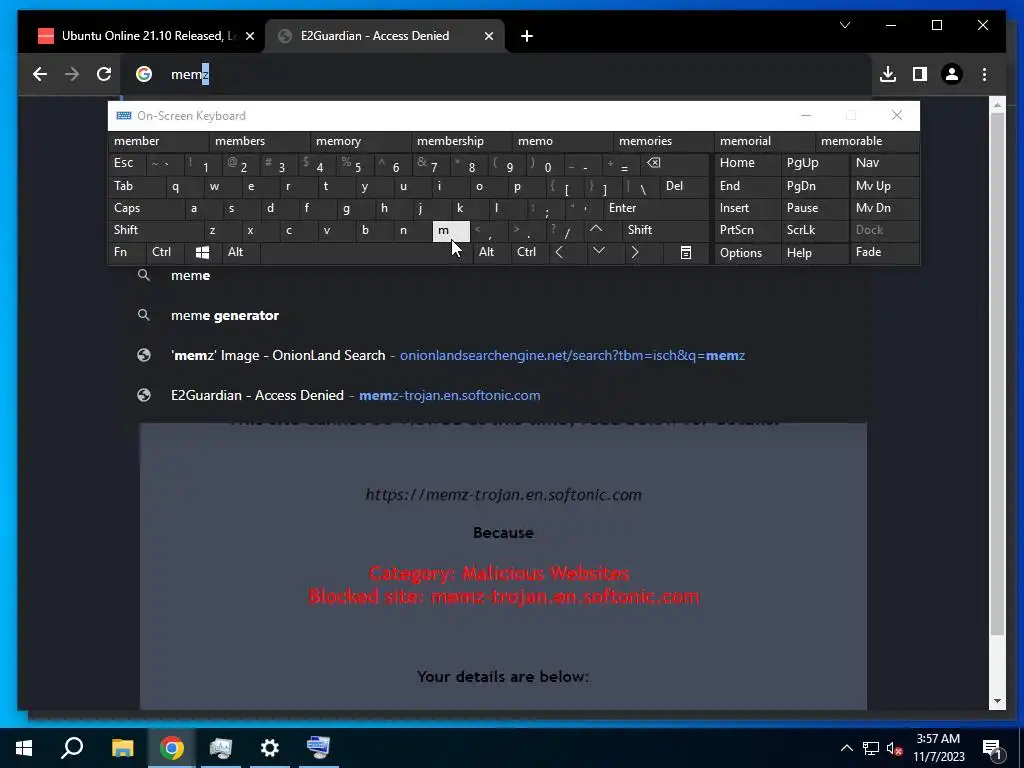This screenshot has width=1024, height=768.
Task: Select 'memory' word prediction
Action: pyautogui.click(x=361, y=141)
